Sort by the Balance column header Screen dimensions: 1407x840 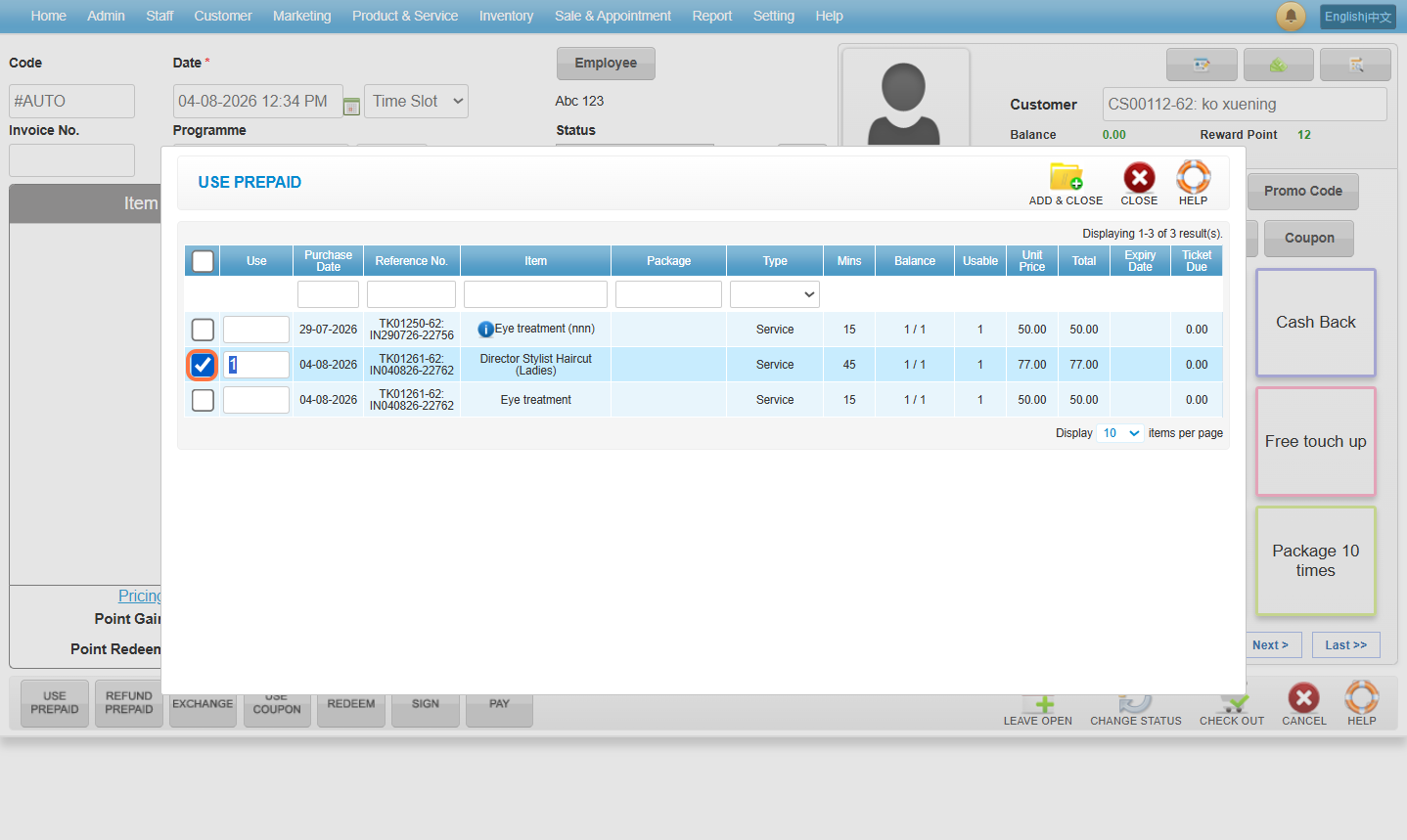pyautogui.click(x=915, y=261)
